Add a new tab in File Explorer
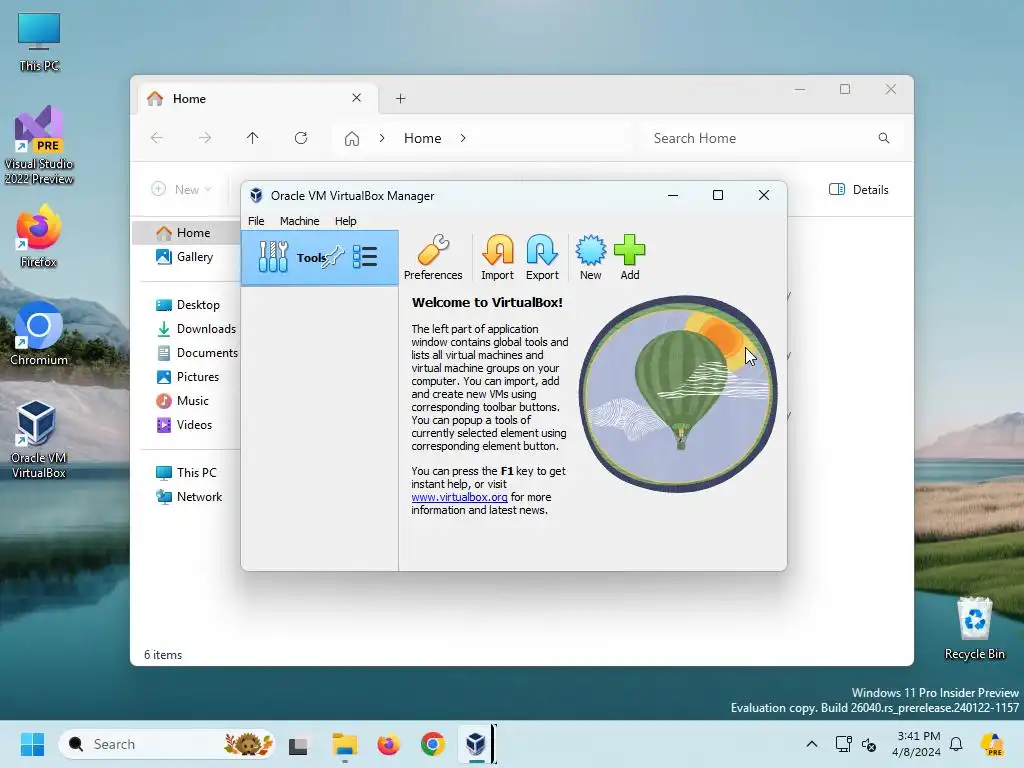 point(400,99)
